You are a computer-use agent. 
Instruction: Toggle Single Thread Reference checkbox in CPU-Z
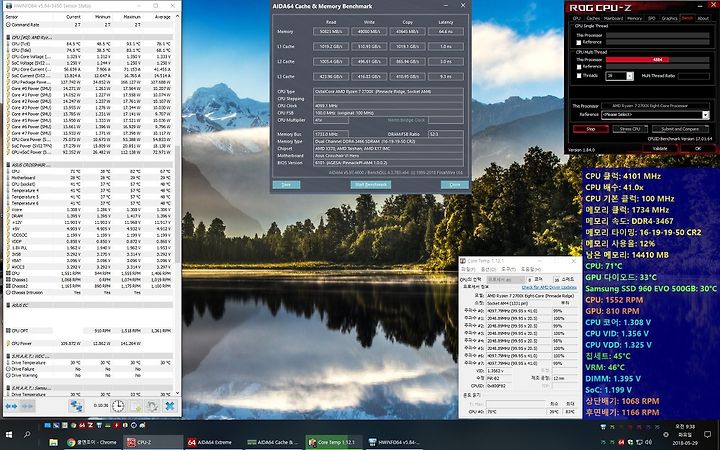point(579,42)
